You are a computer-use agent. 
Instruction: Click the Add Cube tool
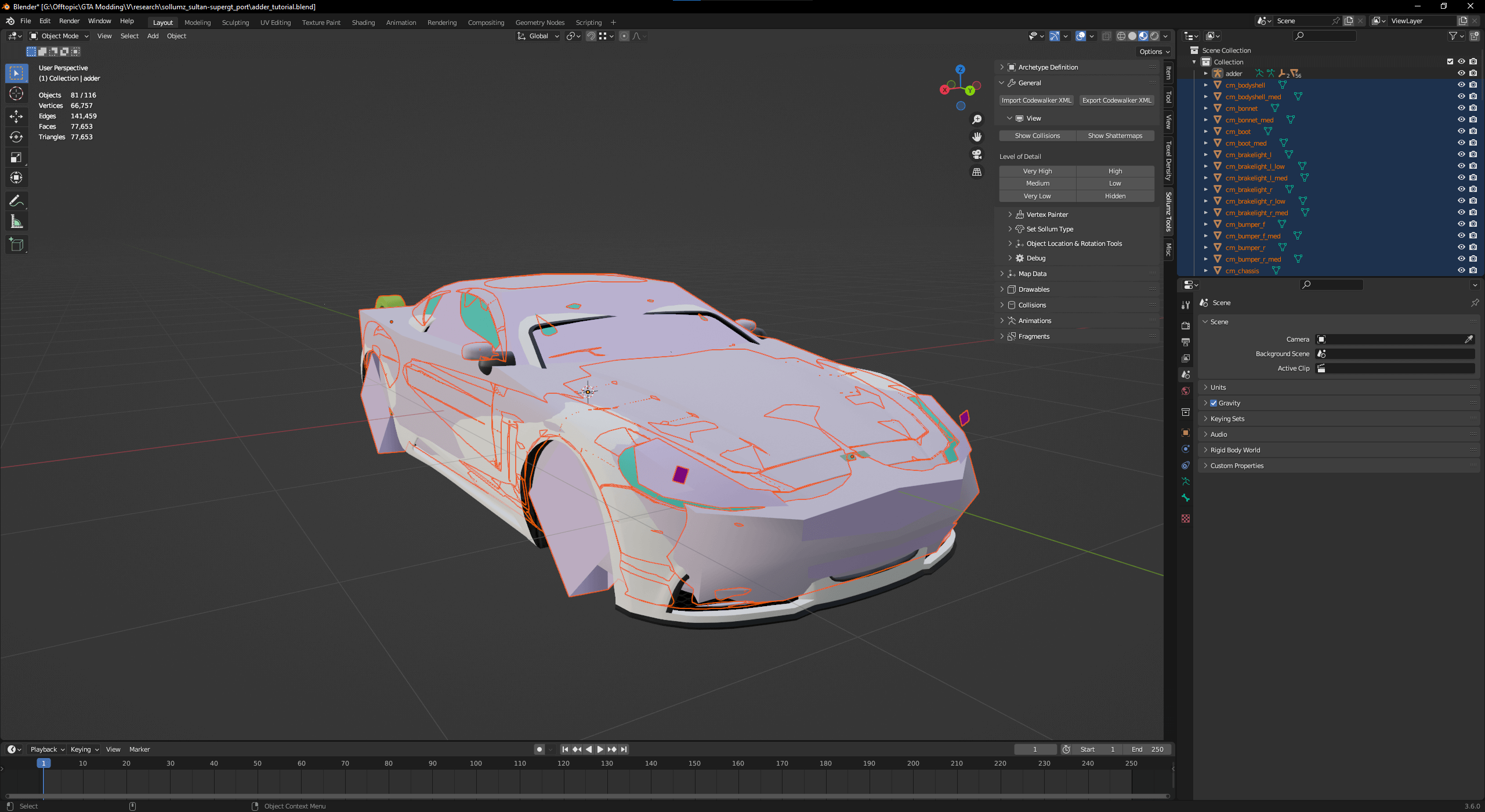pos(16,245)
